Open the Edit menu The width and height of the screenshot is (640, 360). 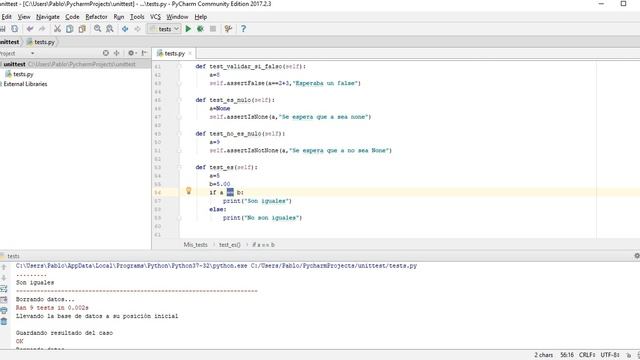(7, 17)
